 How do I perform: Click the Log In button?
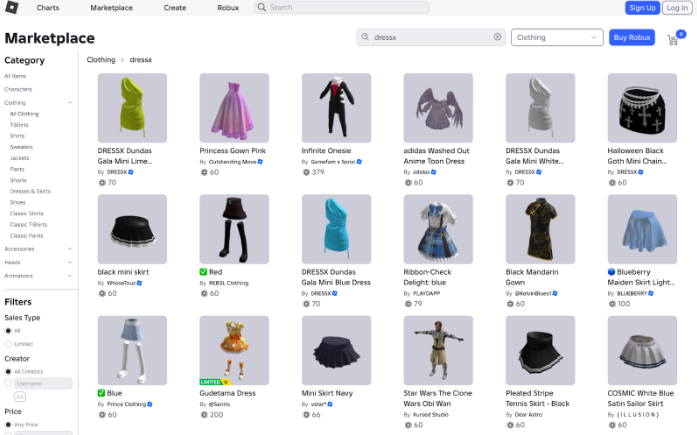pos(677,8)
